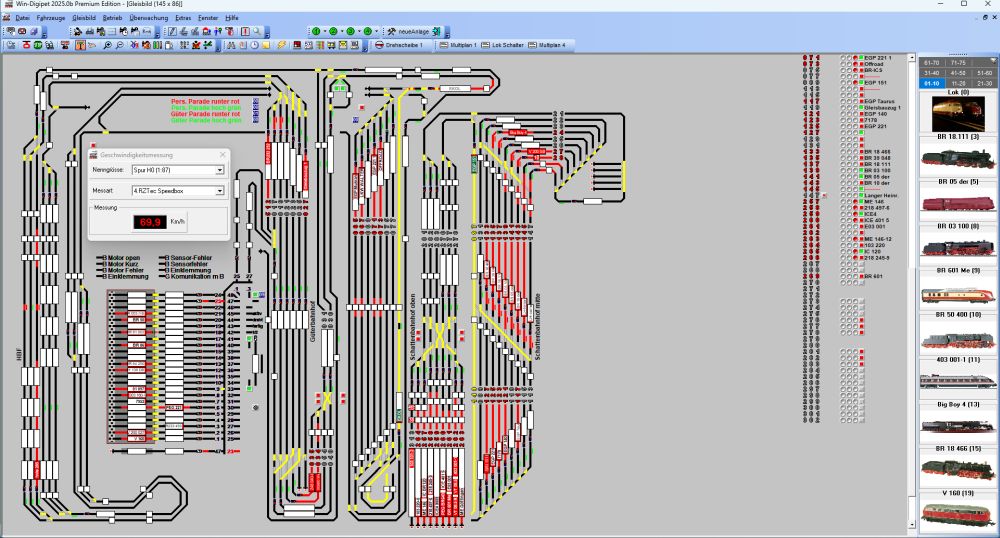The image size is (1000, 538).
Task: Open the Messart dropdown list
Action: [218, 190]
